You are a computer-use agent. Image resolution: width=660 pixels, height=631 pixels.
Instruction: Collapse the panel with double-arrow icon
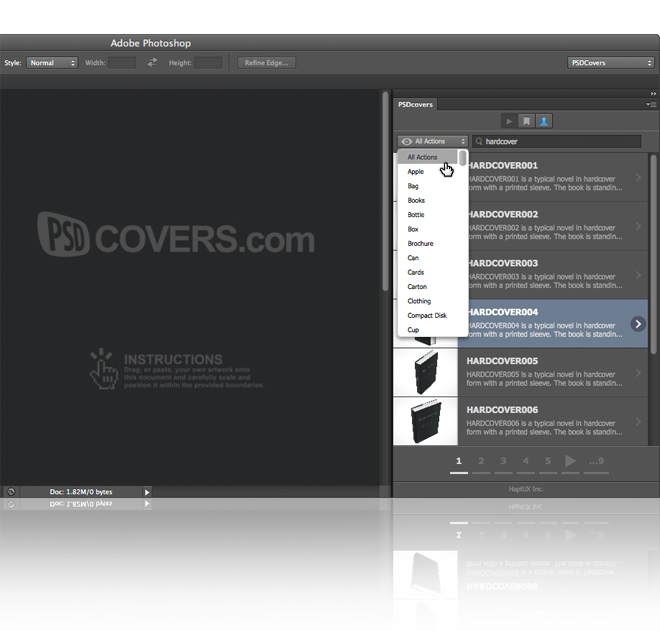tap(653, 93)
